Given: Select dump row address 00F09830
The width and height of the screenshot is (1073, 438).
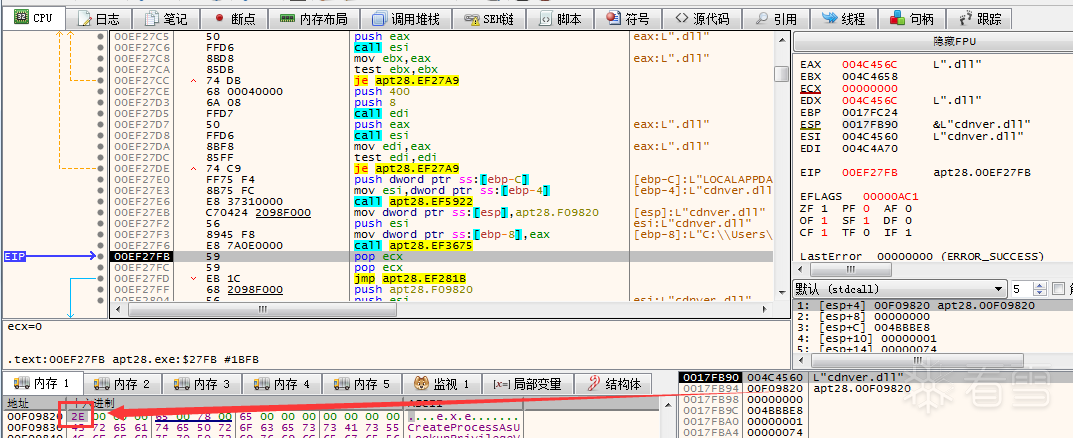Looking at the screenshot, I should pyautogui.click(x=35, y=428).
